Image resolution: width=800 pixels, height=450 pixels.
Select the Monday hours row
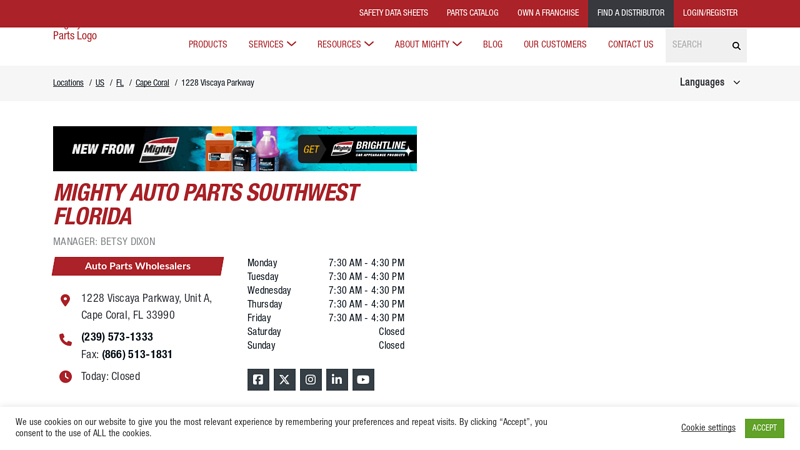(x=326, y=263)
